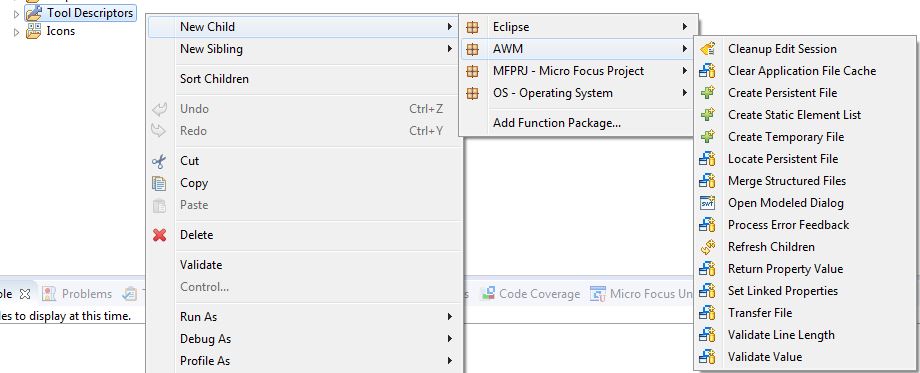This screenshot has width=920, height=373.
Task: Open the Run As submenu arrow
Action: click(x=449, y=317)
